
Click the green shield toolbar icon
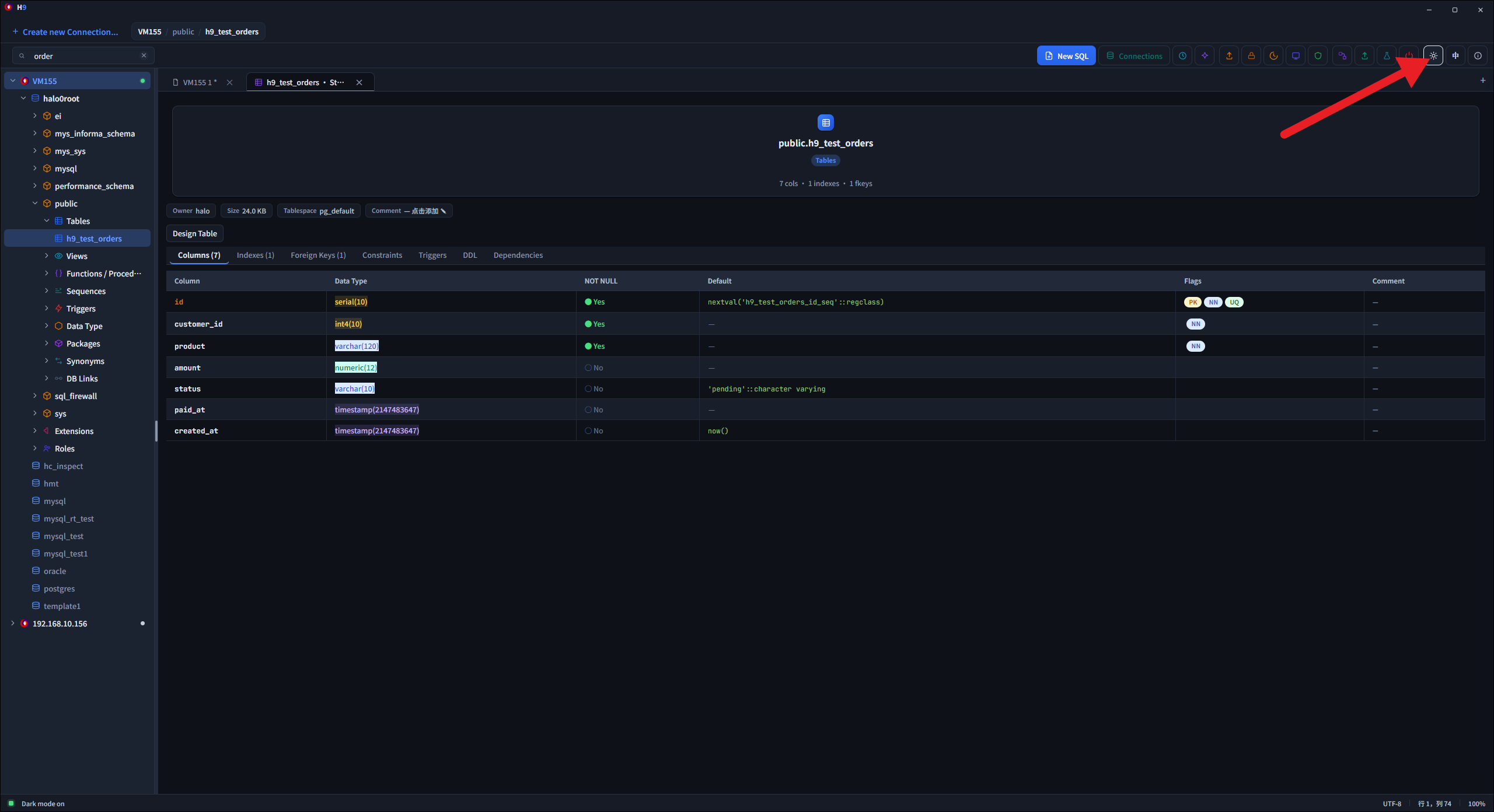[1318, 56]
